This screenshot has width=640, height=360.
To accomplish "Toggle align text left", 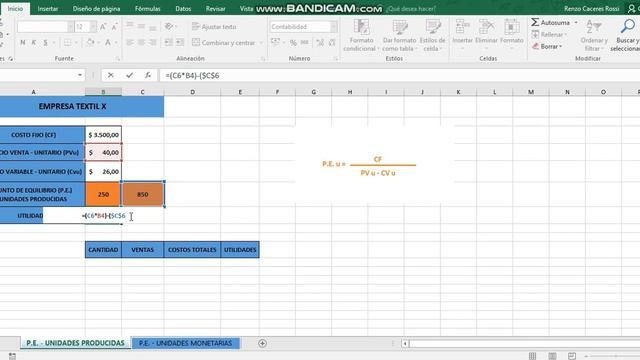I will coord(130,42).
